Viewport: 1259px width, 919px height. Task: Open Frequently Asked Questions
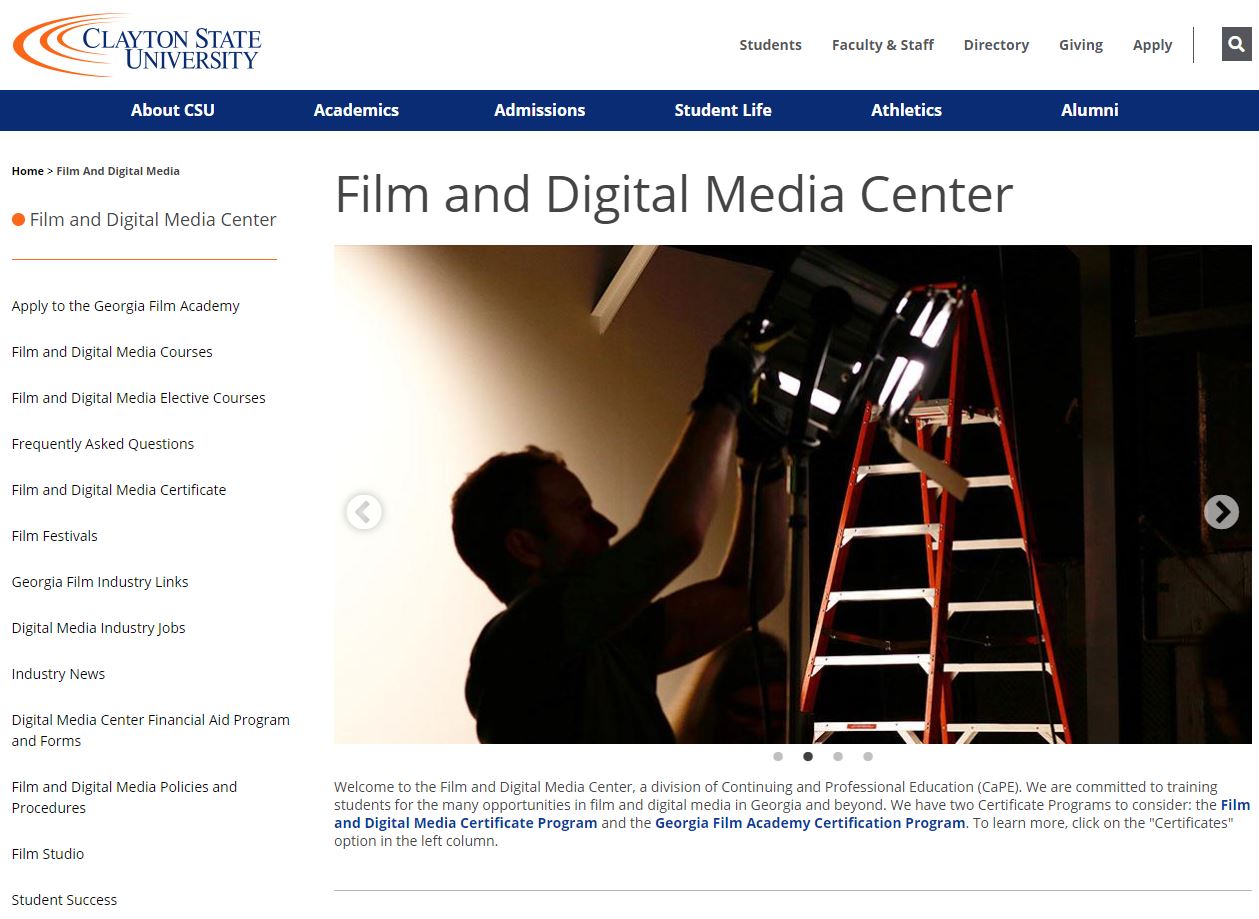[103, 444]
